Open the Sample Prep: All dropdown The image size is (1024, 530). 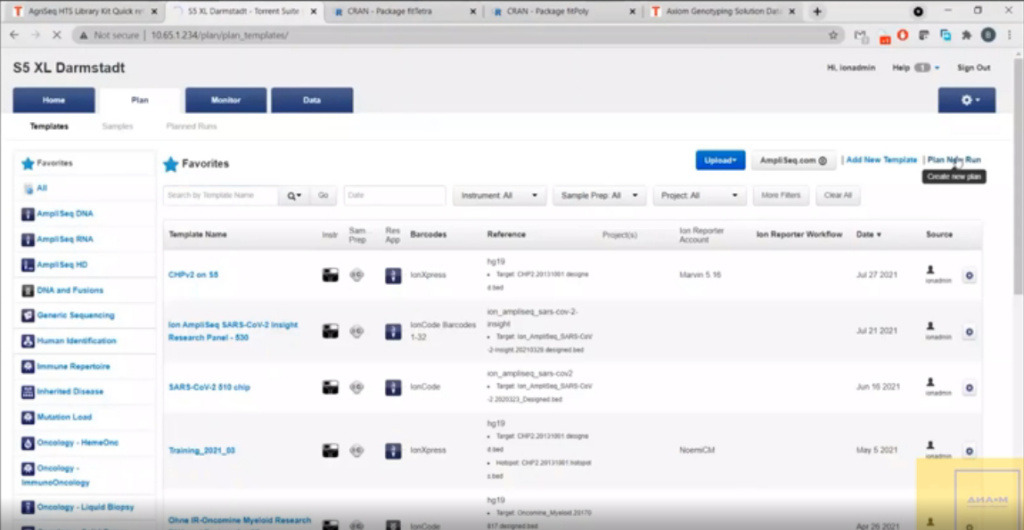click(599, 196)
